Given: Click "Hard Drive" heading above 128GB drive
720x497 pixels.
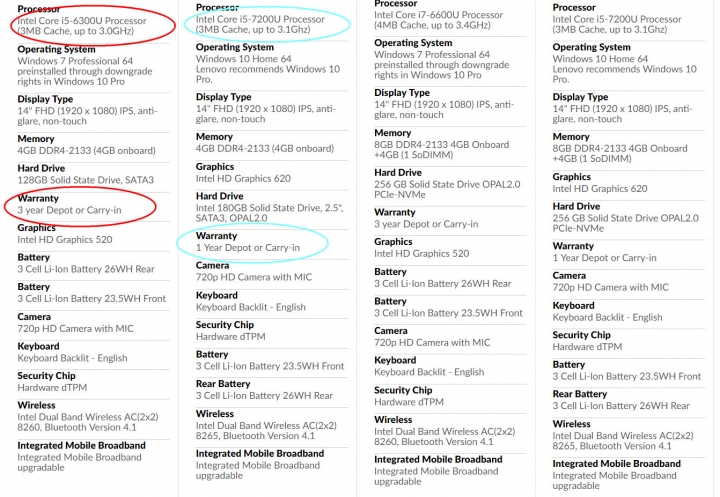Looking at the screenshot, I should click(x=41, y=169).
